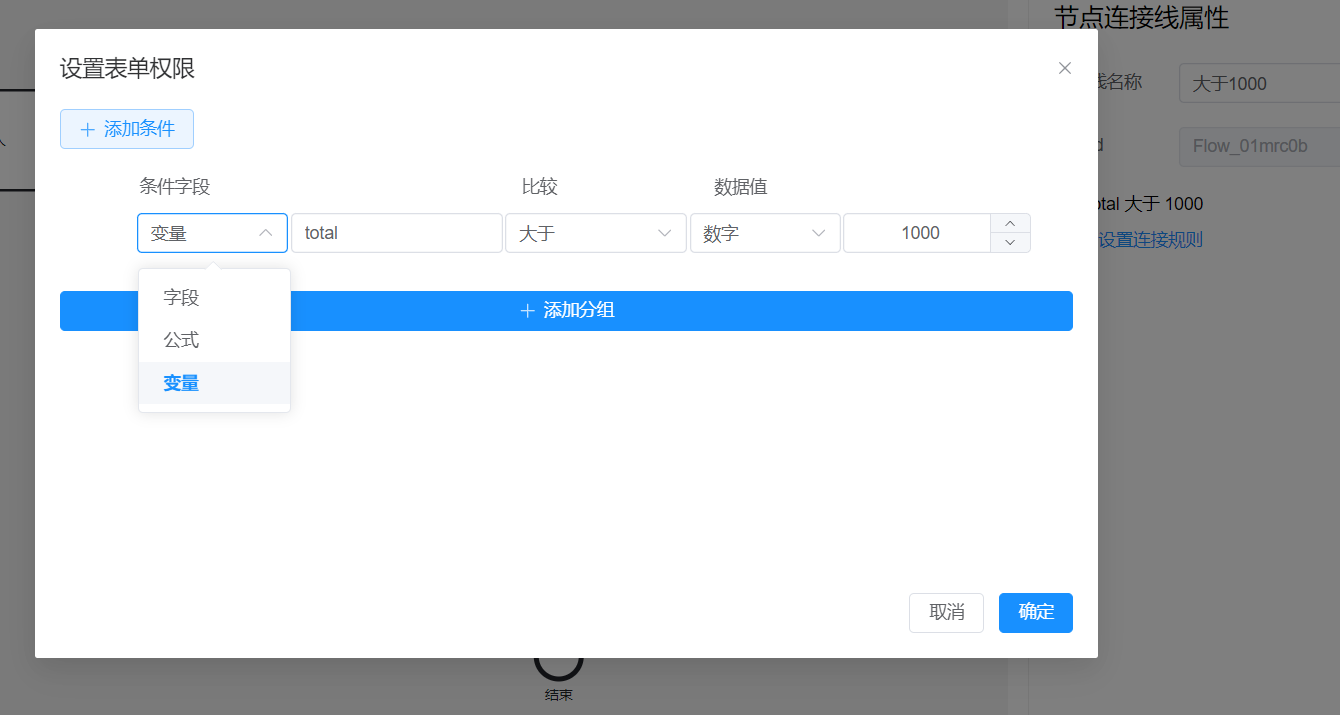The image size is (1340, 715).
Task: Open the 大于 comparison dropdown
Action: (595, 233)
